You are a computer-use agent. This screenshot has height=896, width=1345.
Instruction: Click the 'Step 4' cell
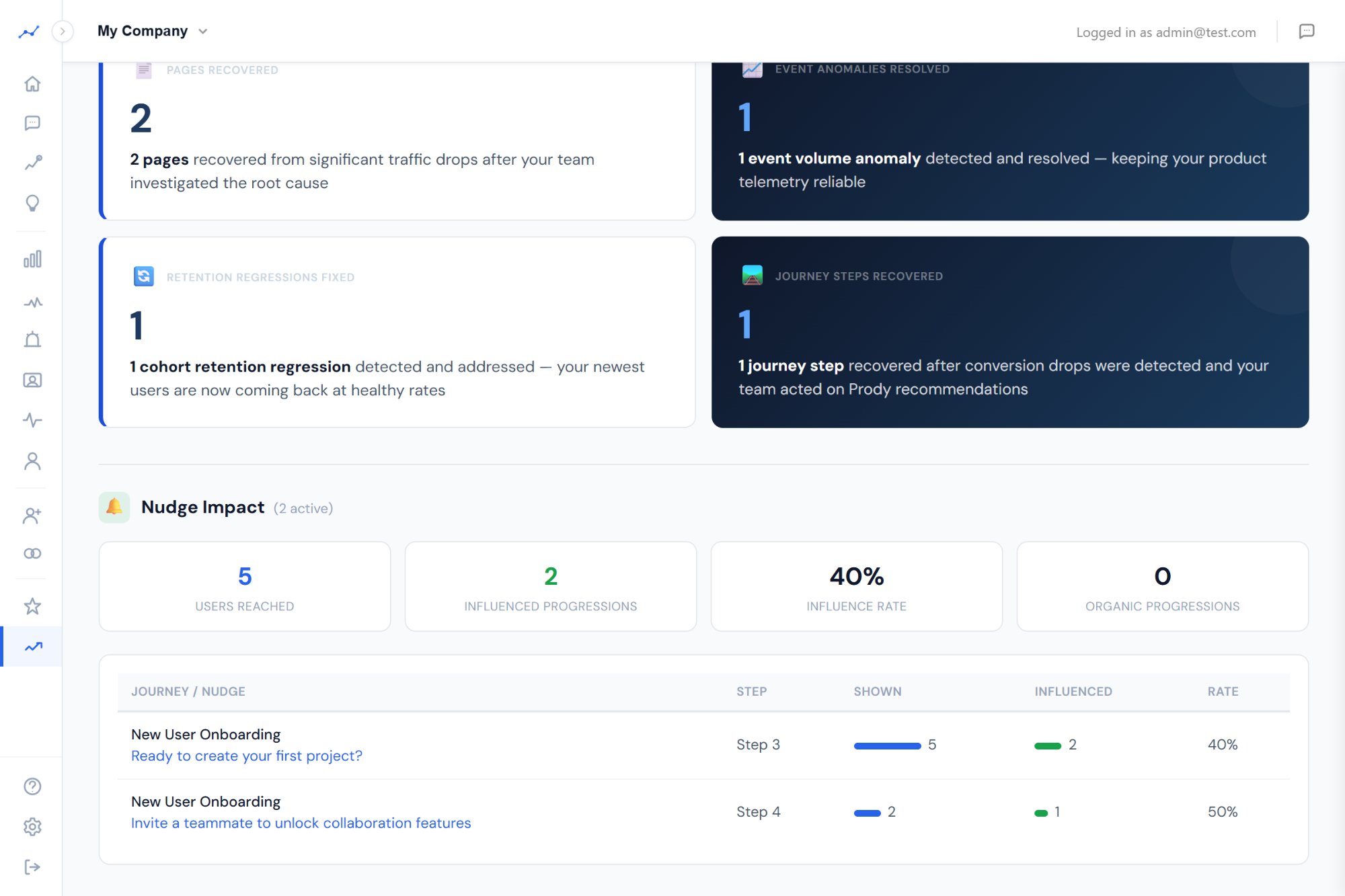(758, 812)
